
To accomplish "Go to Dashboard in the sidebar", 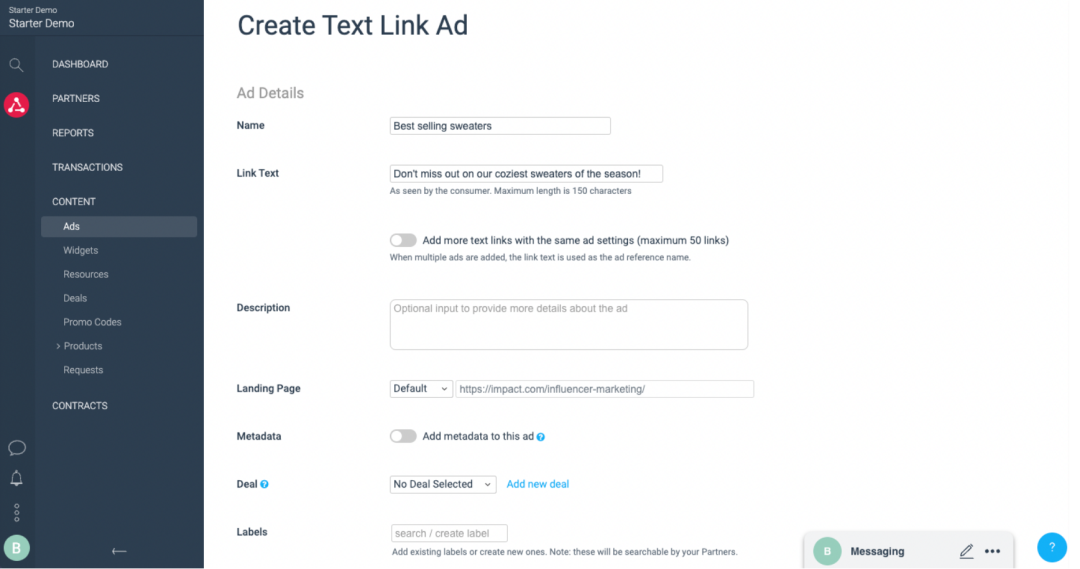I will pos(80,64).
